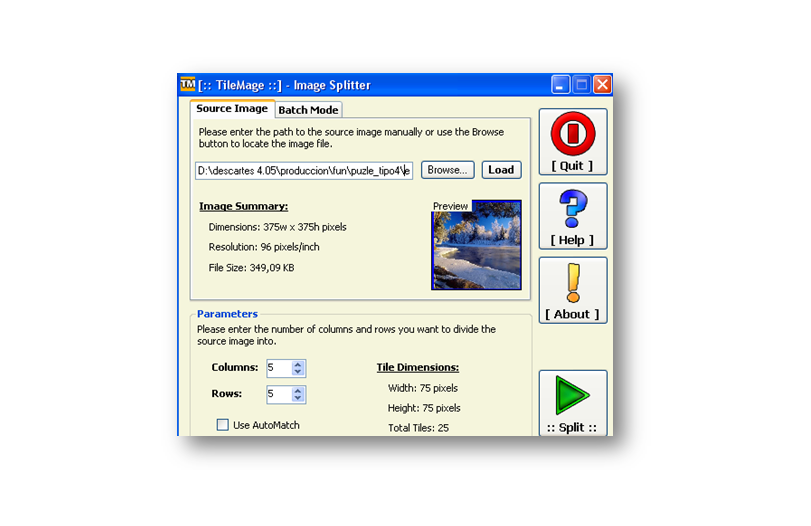The image size is (811, 526).
Task: Click inside the Columns value field
Action: pos(279,368)
